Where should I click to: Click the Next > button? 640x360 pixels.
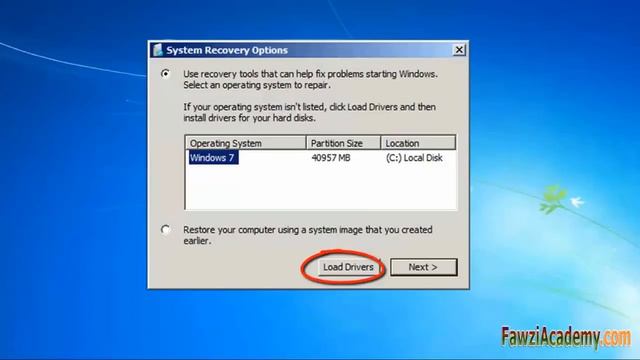pyautogui.click(x=423, y=267)
